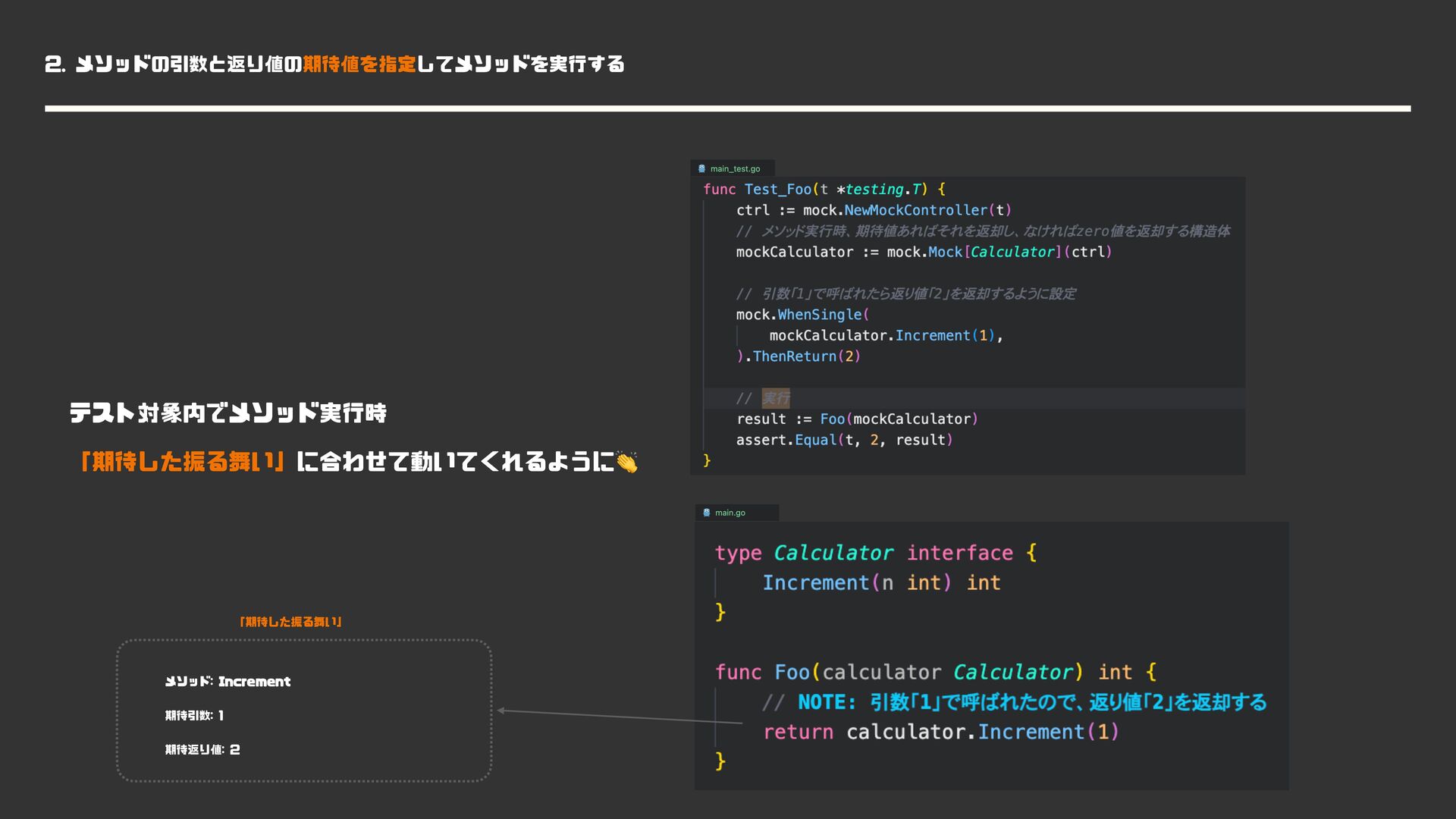Click the NewMockController function call
The image size is (1456, 819).
coord(915,210)
